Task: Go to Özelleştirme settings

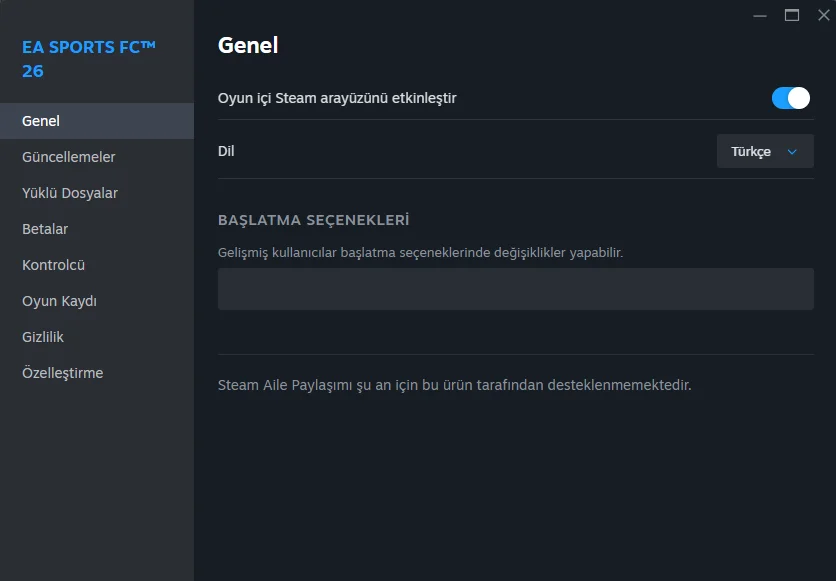Action: pyautogui.click(x=62, y=373)
